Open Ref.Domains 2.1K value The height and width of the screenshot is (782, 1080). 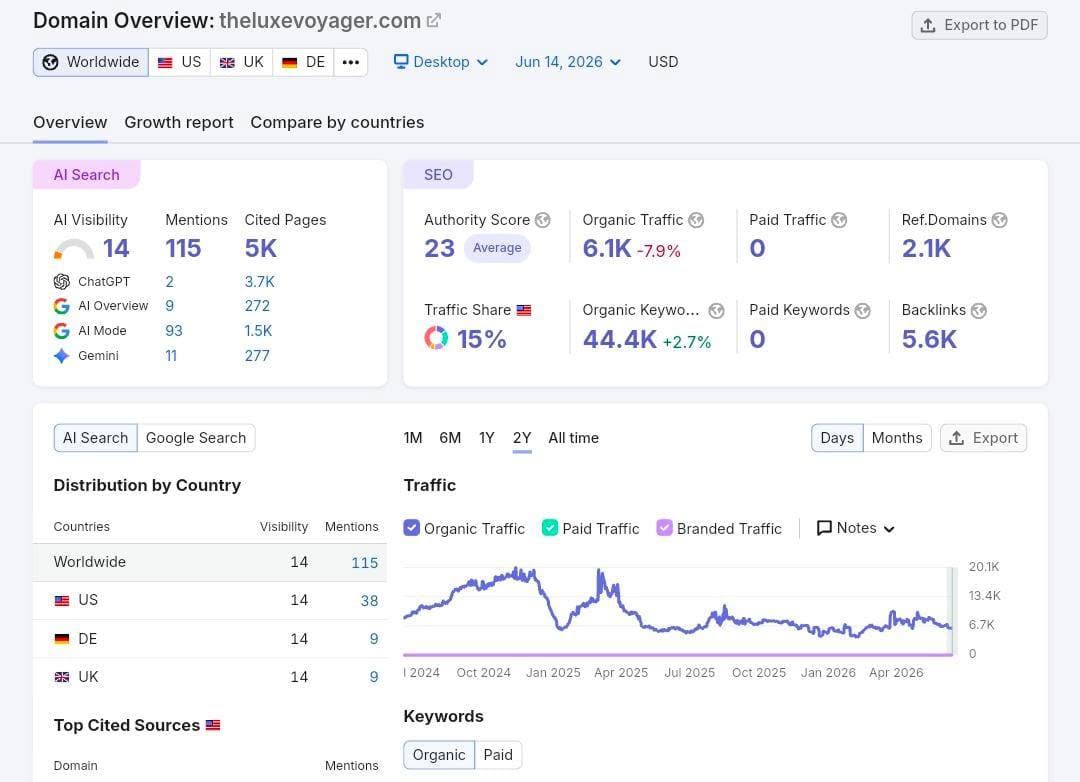[926, 248]
